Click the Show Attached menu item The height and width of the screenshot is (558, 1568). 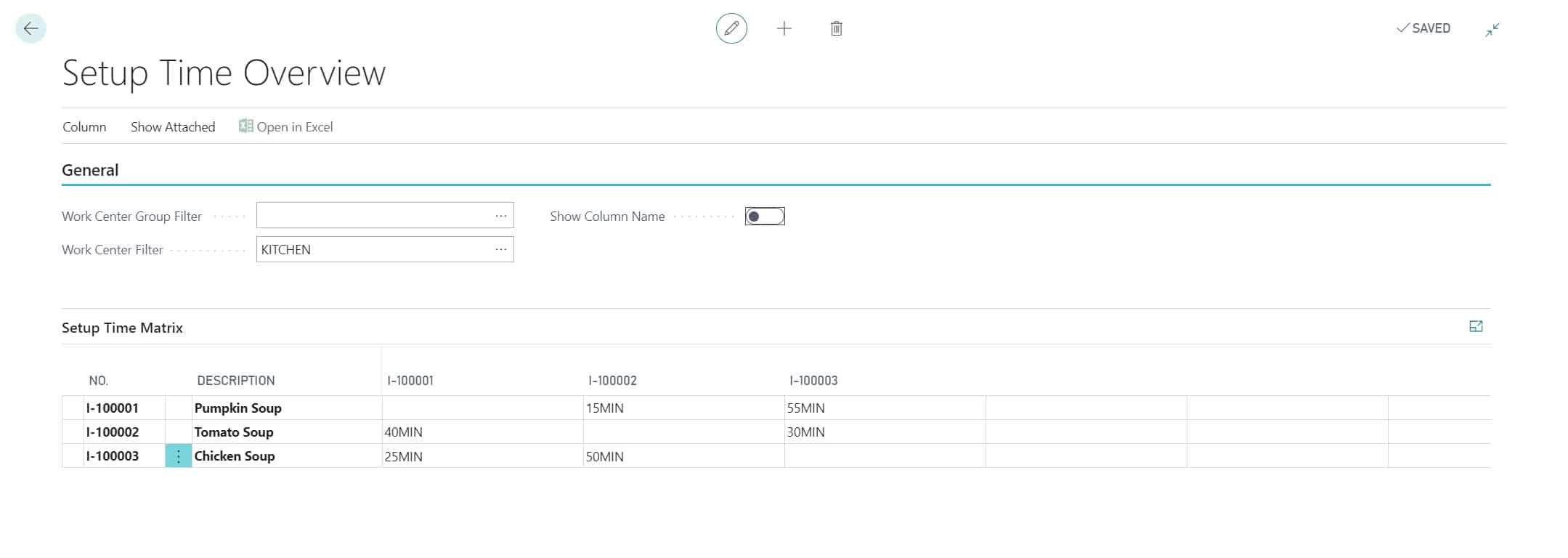(x=173, y=127)
